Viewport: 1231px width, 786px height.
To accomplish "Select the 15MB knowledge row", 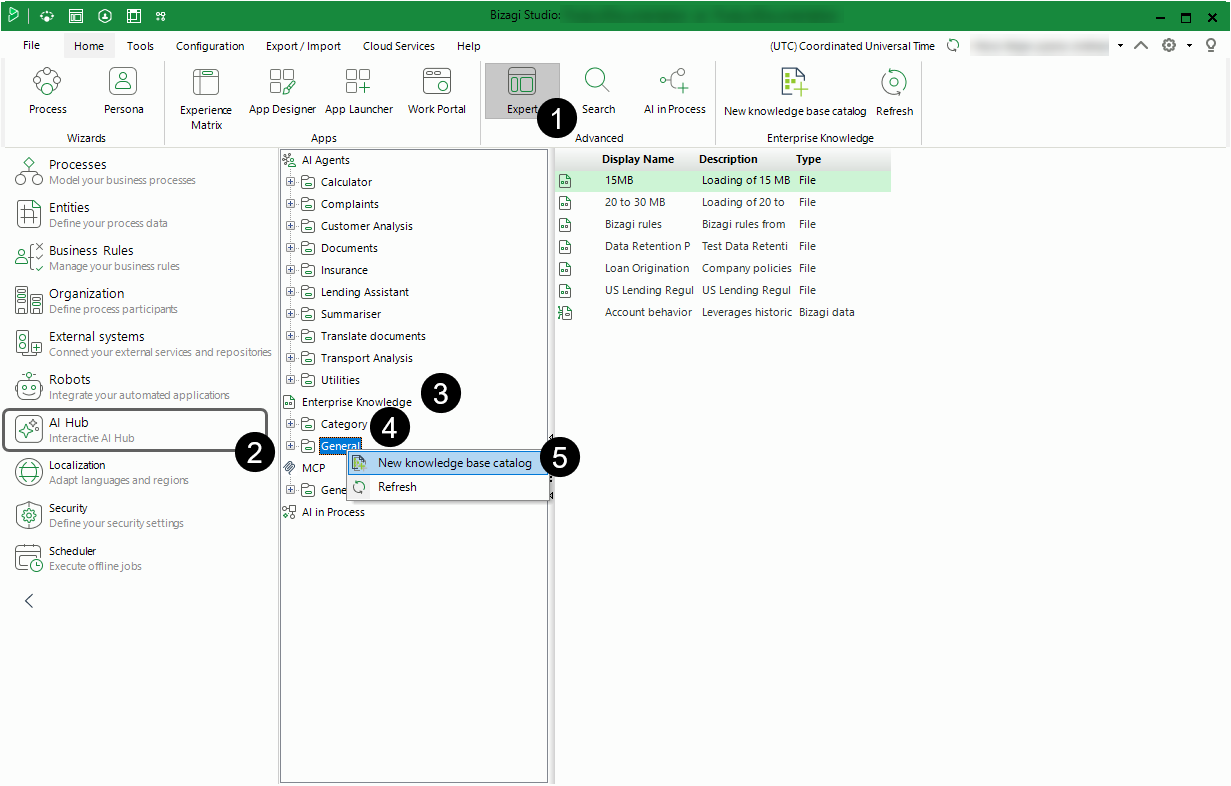I will (x=723, y=181).
